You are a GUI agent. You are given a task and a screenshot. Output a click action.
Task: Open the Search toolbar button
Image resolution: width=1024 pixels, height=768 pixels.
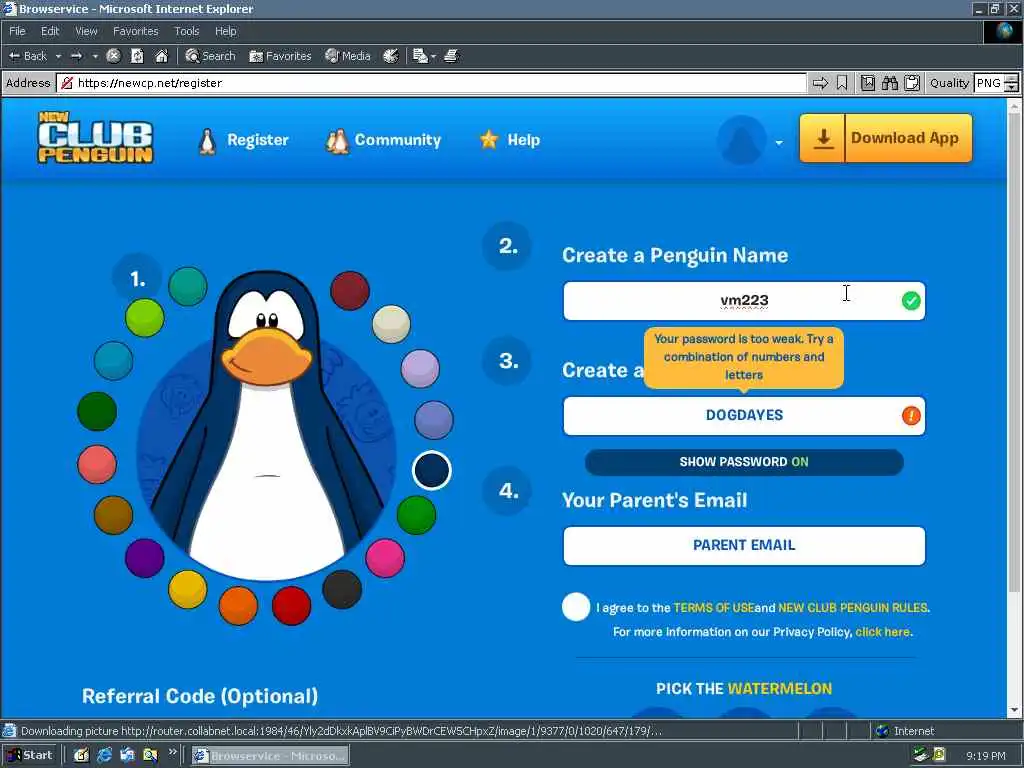[x=210, y=56]
